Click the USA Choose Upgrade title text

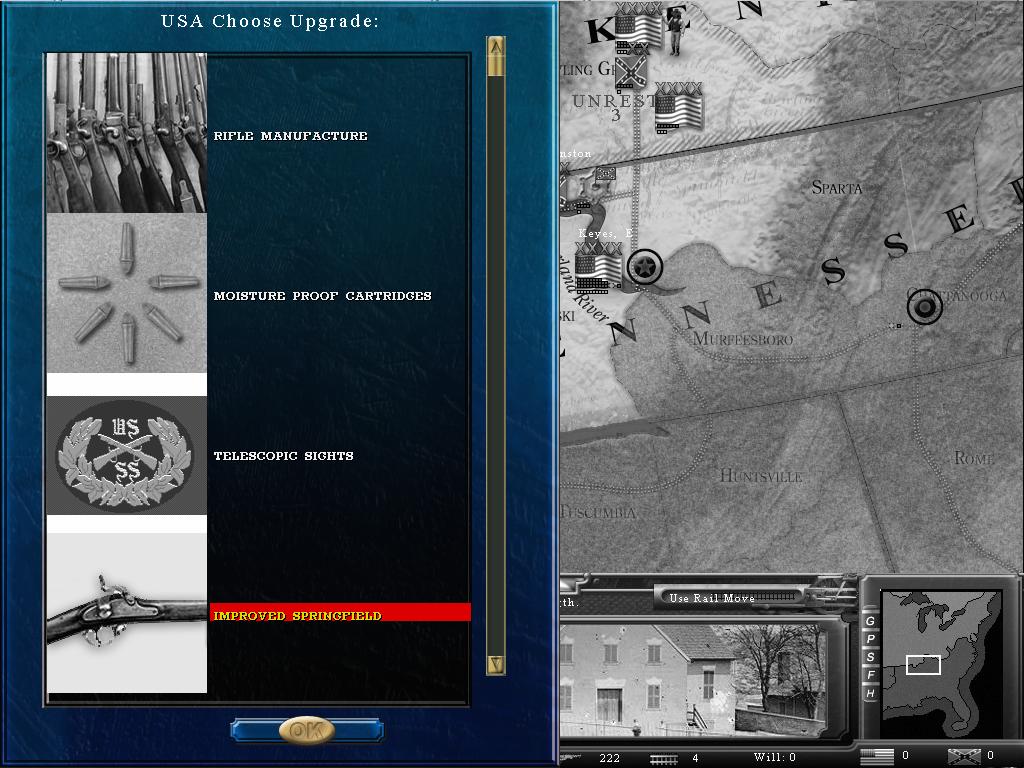click(270, 22)
